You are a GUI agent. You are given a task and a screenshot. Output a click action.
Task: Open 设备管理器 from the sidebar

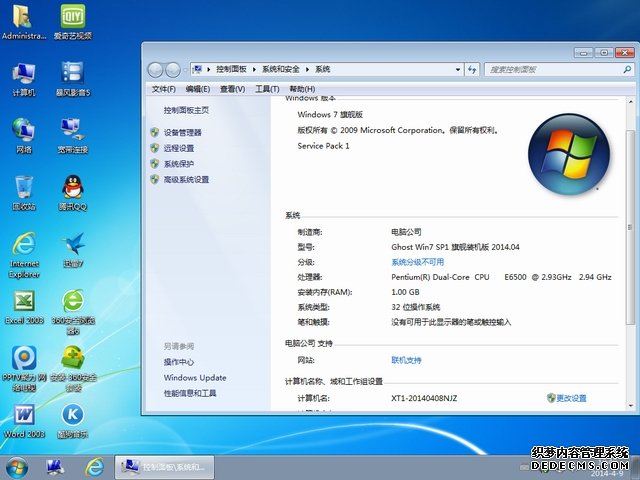pos(182,133)
